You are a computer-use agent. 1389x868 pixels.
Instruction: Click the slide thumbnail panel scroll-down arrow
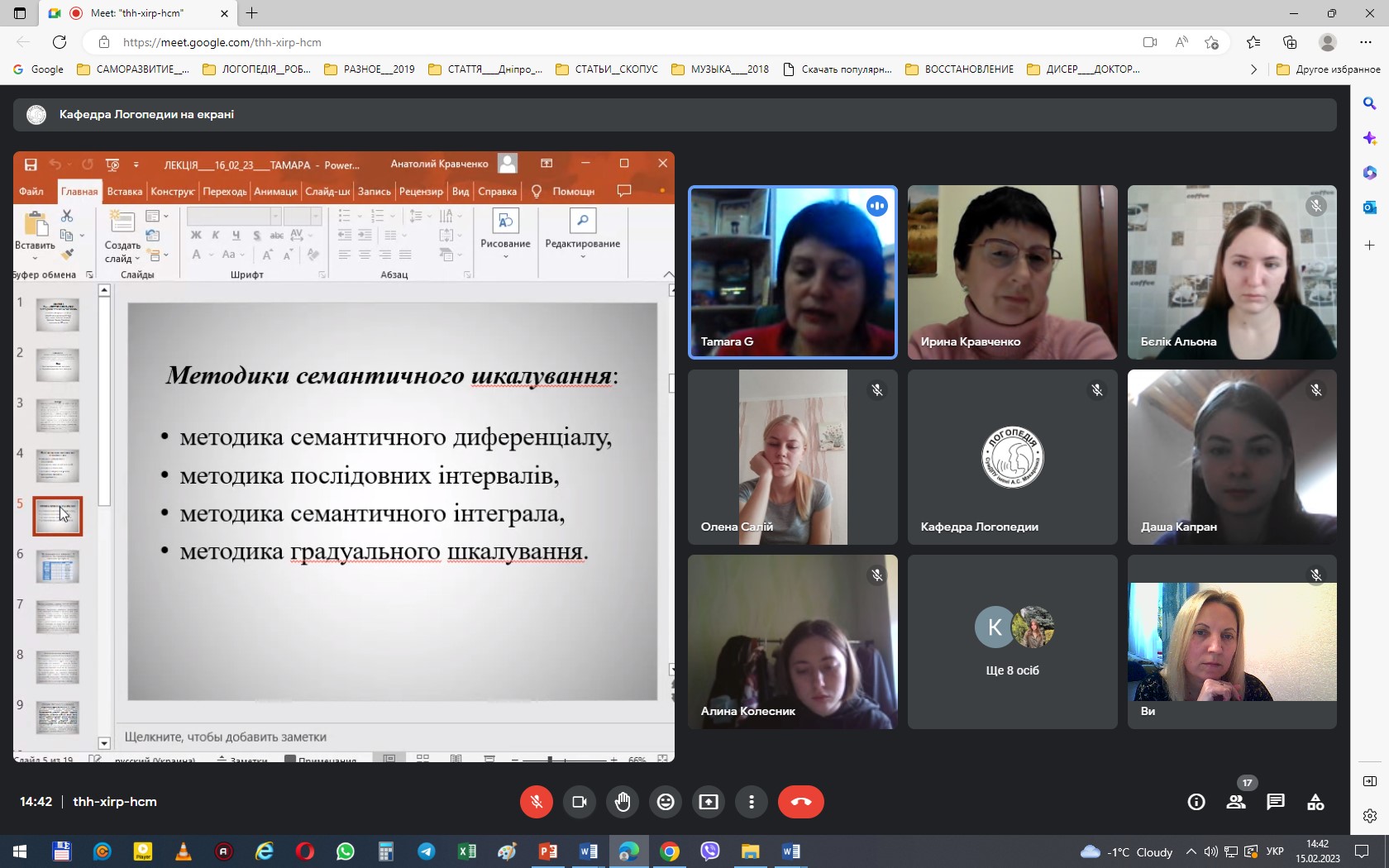(x=104, y=743)
